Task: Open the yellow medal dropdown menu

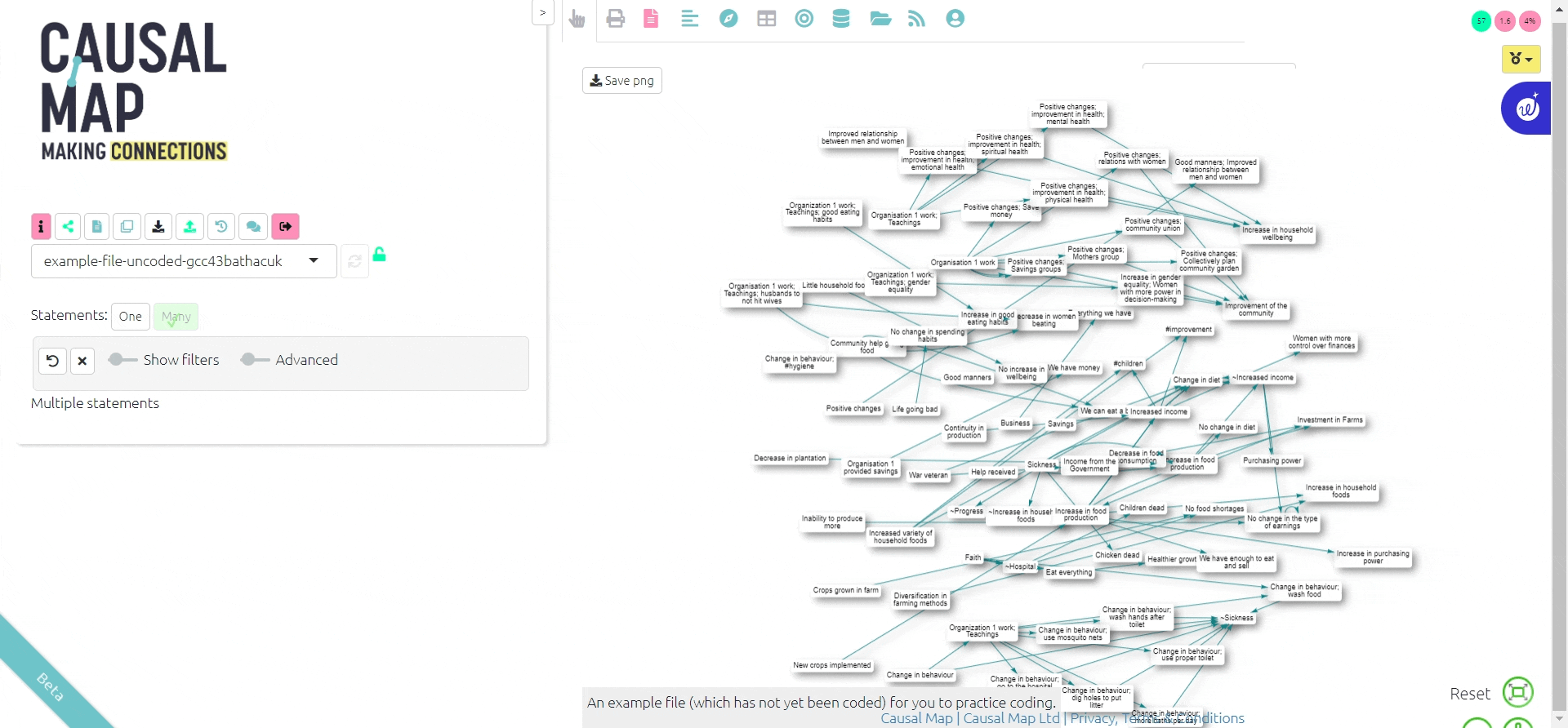Action: pos(1521,59)
